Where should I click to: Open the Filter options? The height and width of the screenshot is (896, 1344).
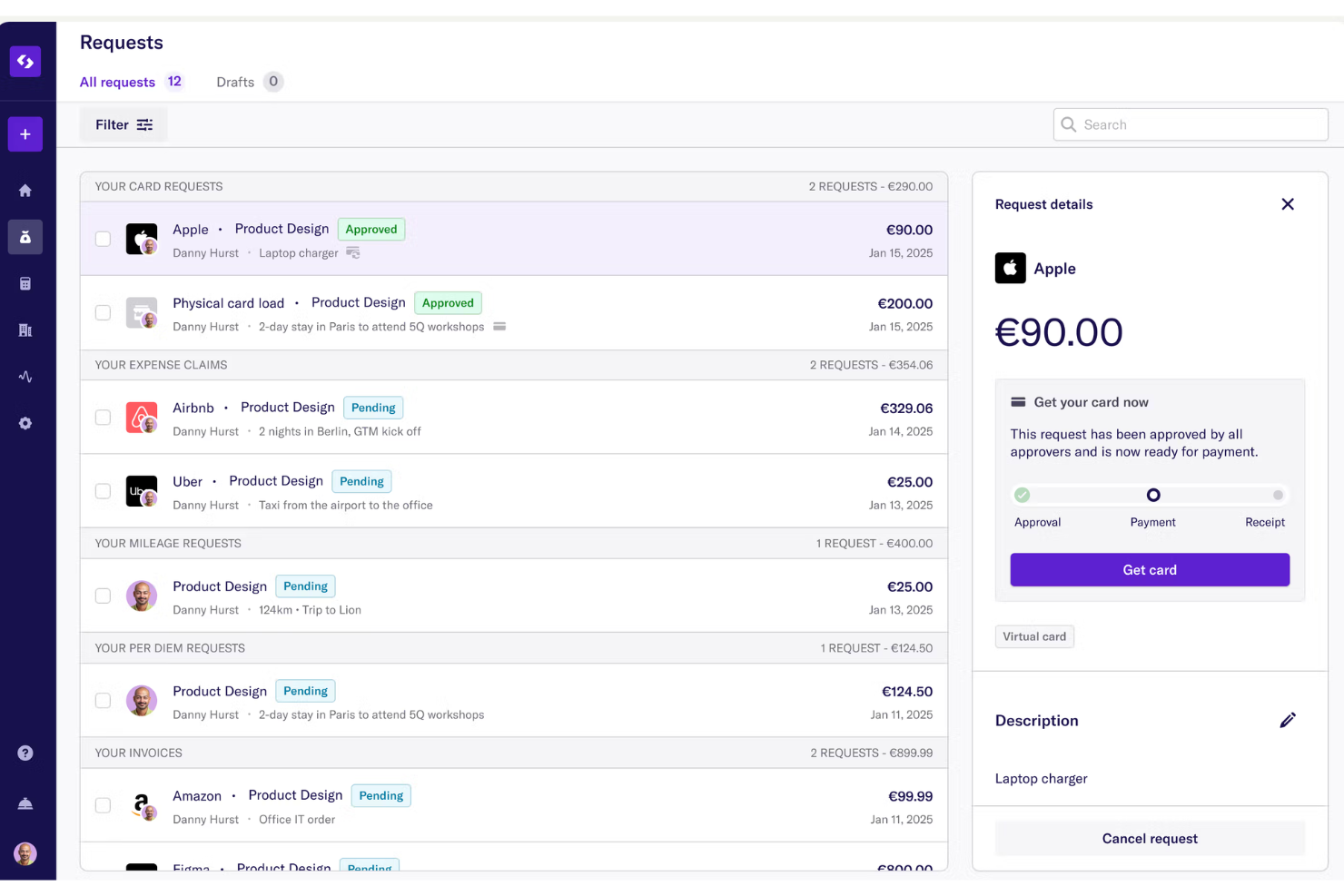(124, 124)
